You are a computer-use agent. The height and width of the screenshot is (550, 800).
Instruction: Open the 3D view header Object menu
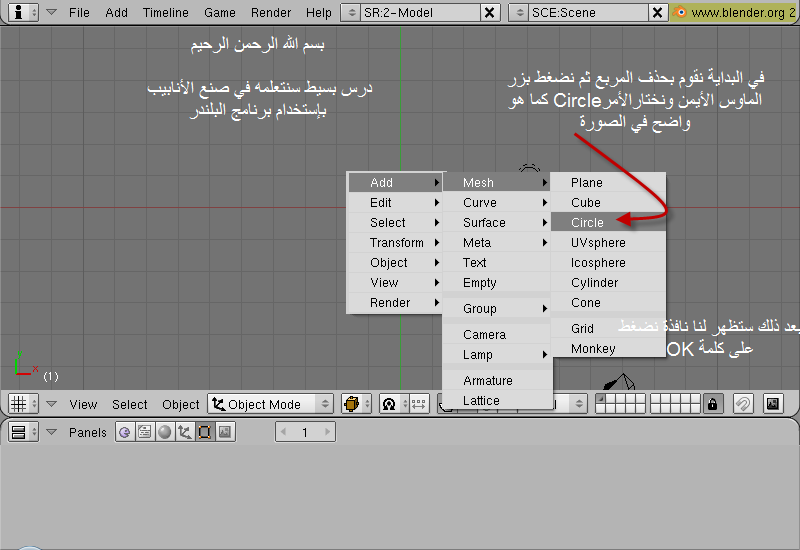click(181, 404)
